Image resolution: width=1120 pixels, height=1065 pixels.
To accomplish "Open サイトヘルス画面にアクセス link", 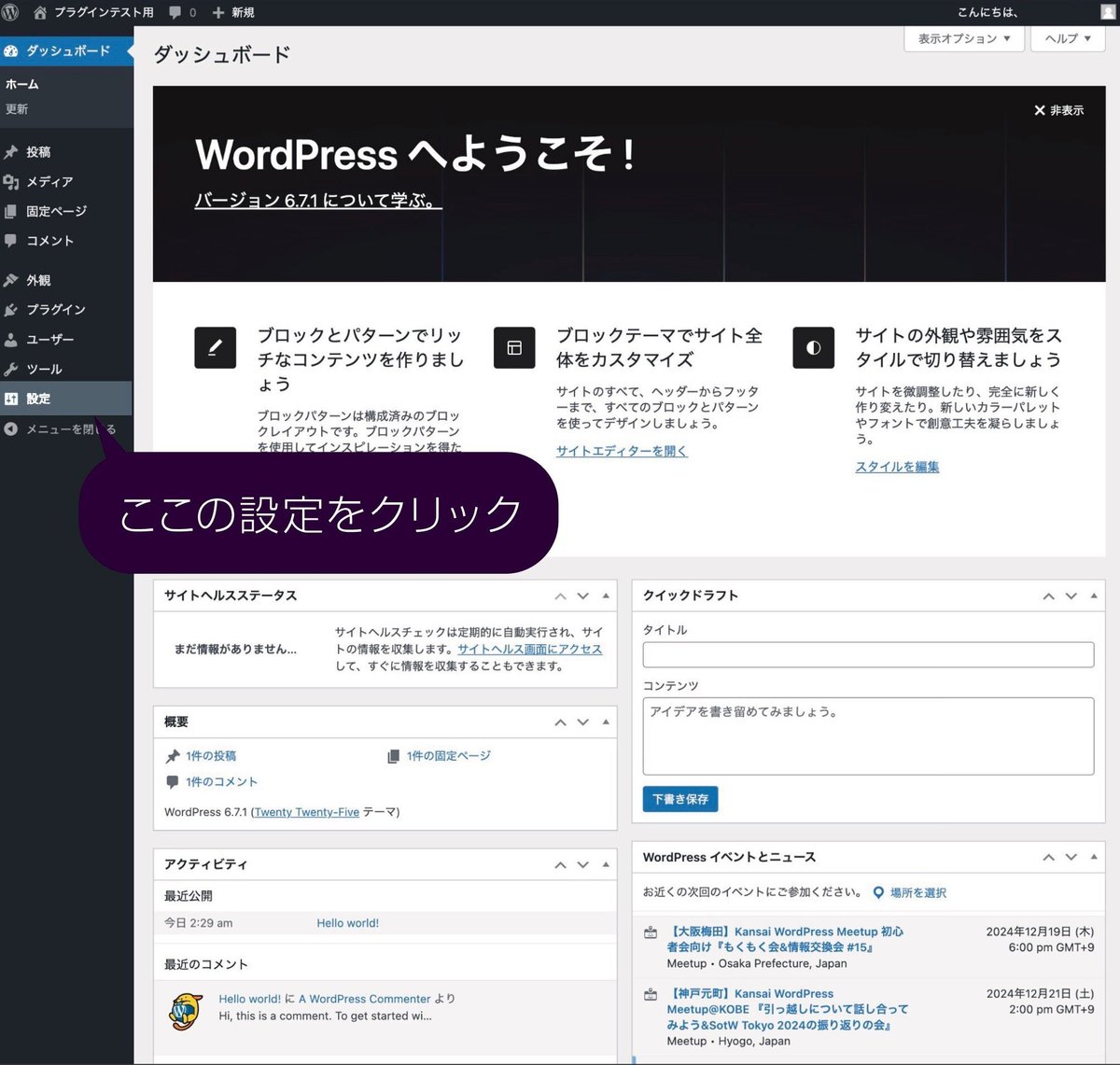I will point(530,650).
